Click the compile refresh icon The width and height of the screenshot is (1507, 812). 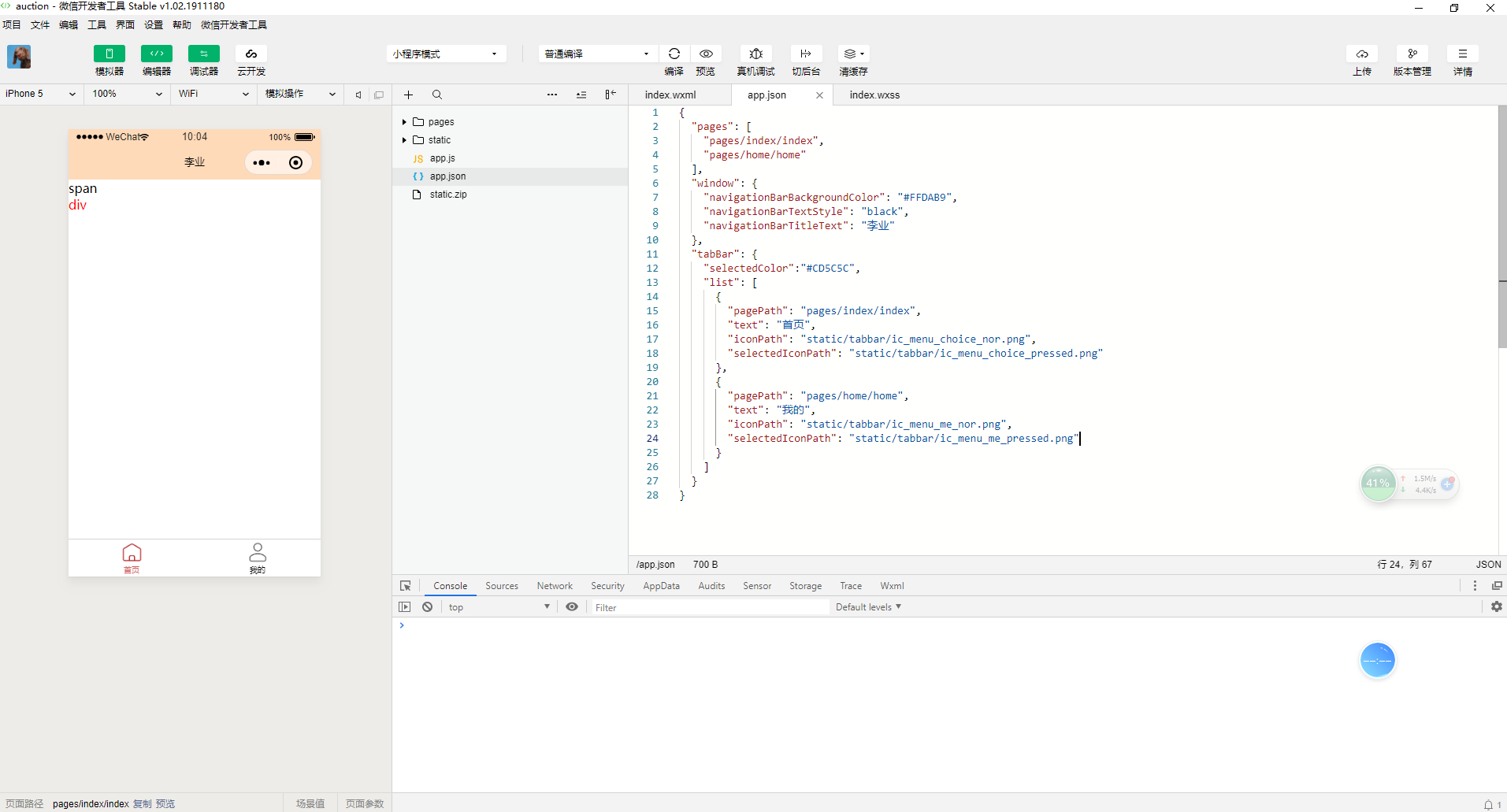pos(674,54)
